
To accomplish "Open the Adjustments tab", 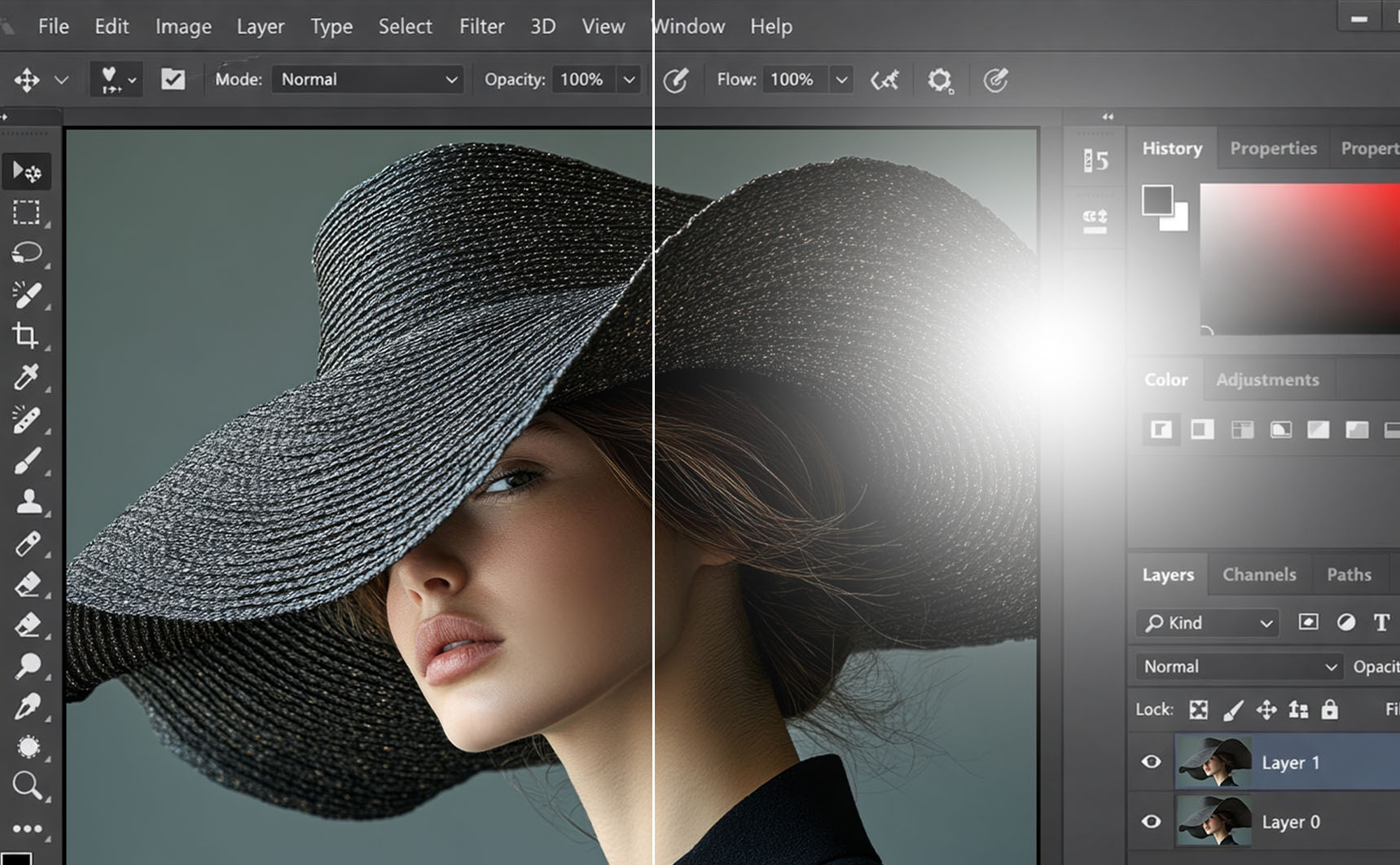I will 1266,380.
